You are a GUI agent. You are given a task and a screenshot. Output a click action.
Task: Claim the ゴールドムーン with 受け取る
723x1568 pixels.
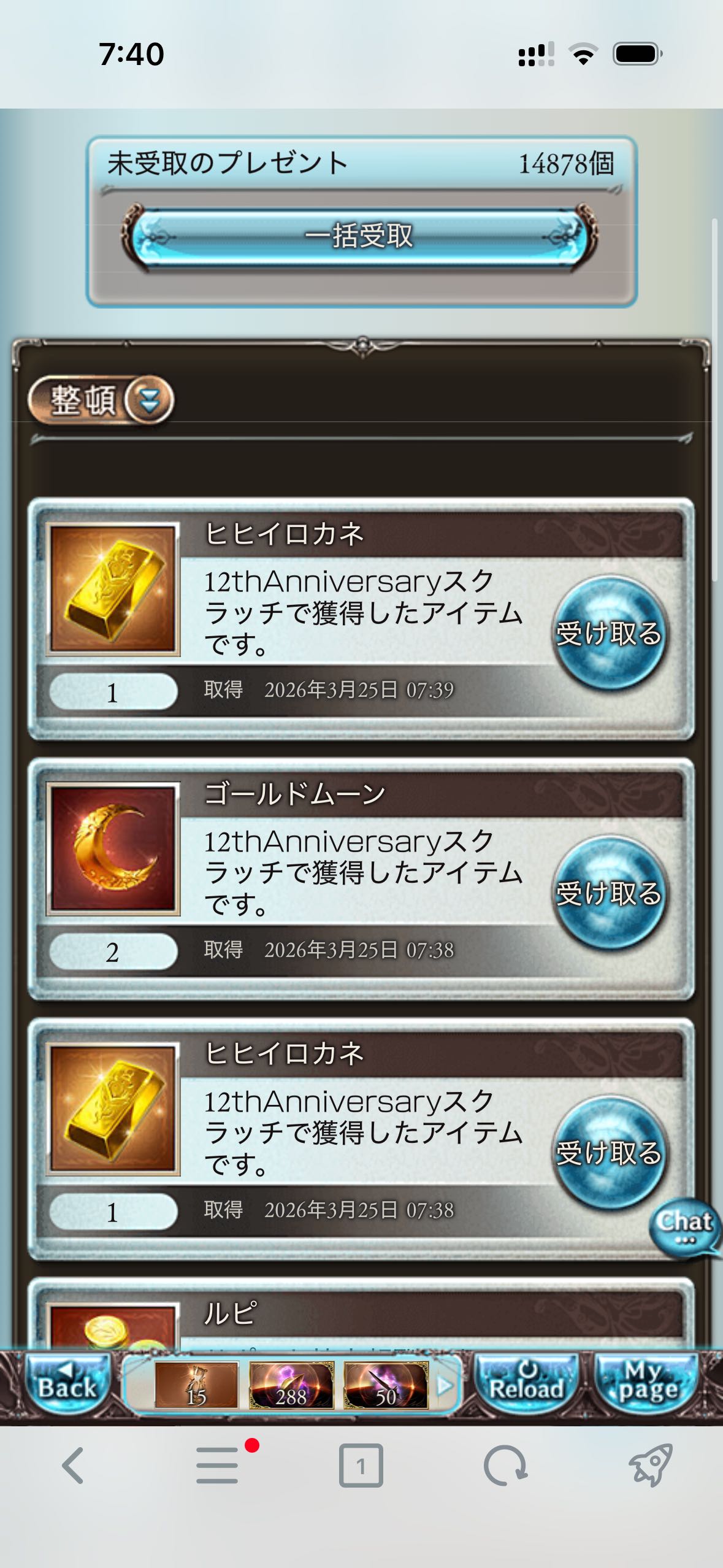point(608,893)
